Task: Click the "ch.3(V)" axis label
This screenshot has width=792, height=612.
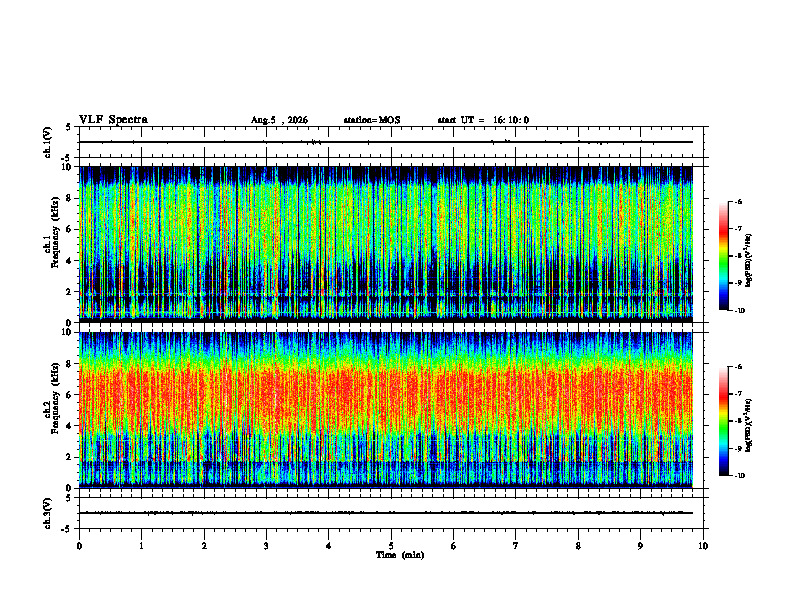Action: (47, 513)
